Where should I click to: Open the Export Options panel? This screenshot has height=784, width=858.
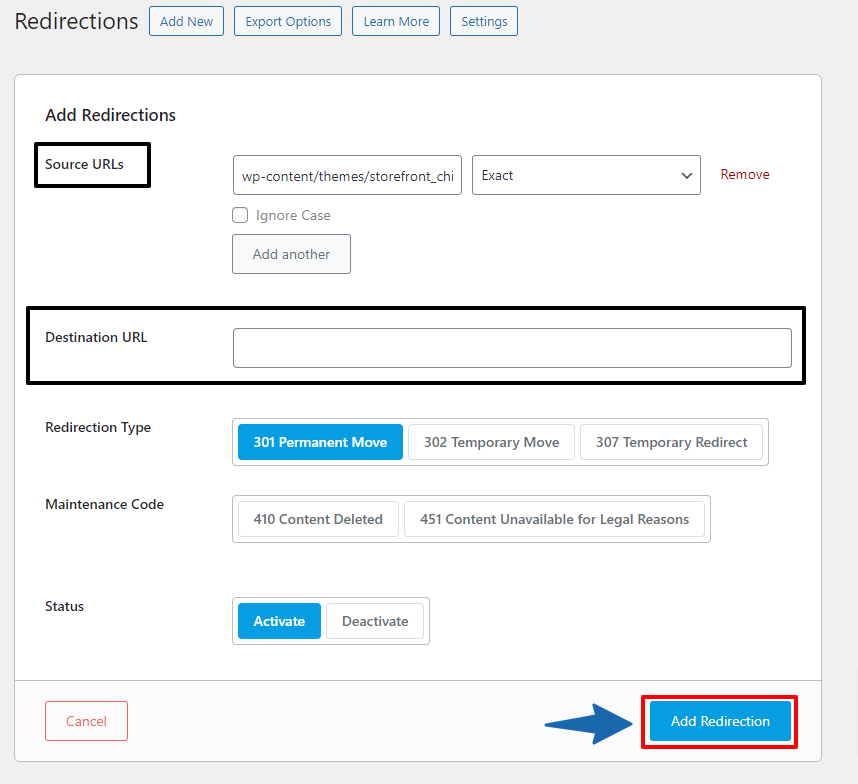coord(287,20)
